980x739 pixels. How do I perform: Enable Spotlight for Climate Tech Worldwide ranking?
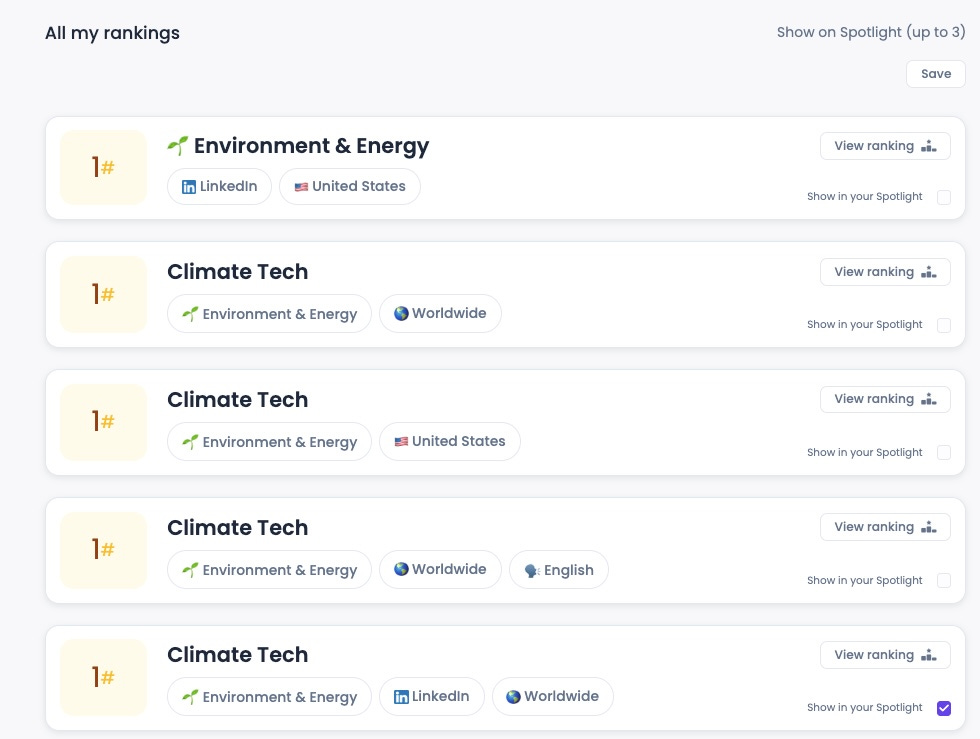[944, 325]
